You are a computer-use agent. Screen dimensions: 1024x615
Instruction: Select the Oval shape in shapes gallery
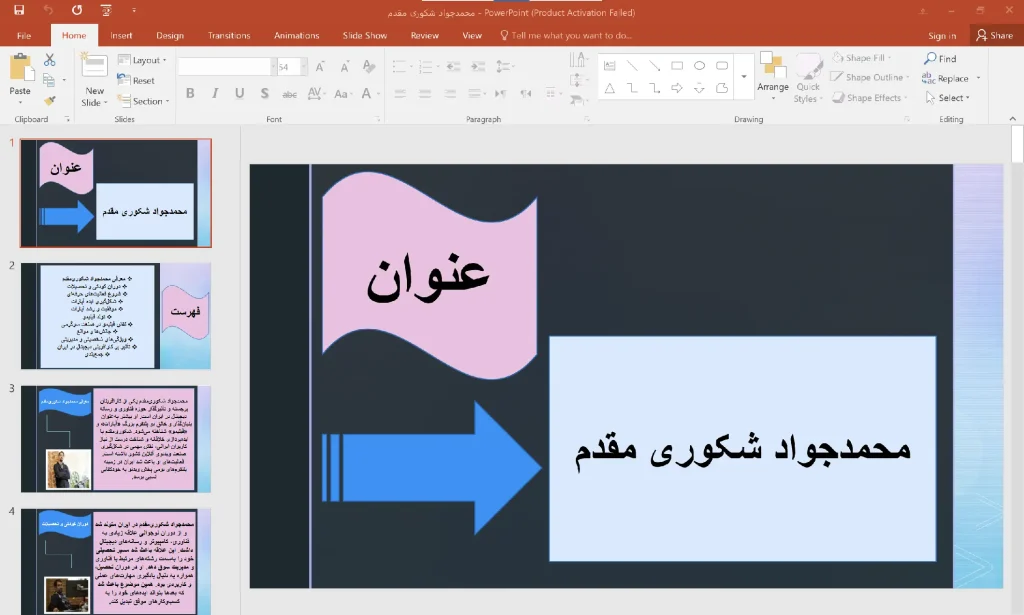click(x=699, y=65)
